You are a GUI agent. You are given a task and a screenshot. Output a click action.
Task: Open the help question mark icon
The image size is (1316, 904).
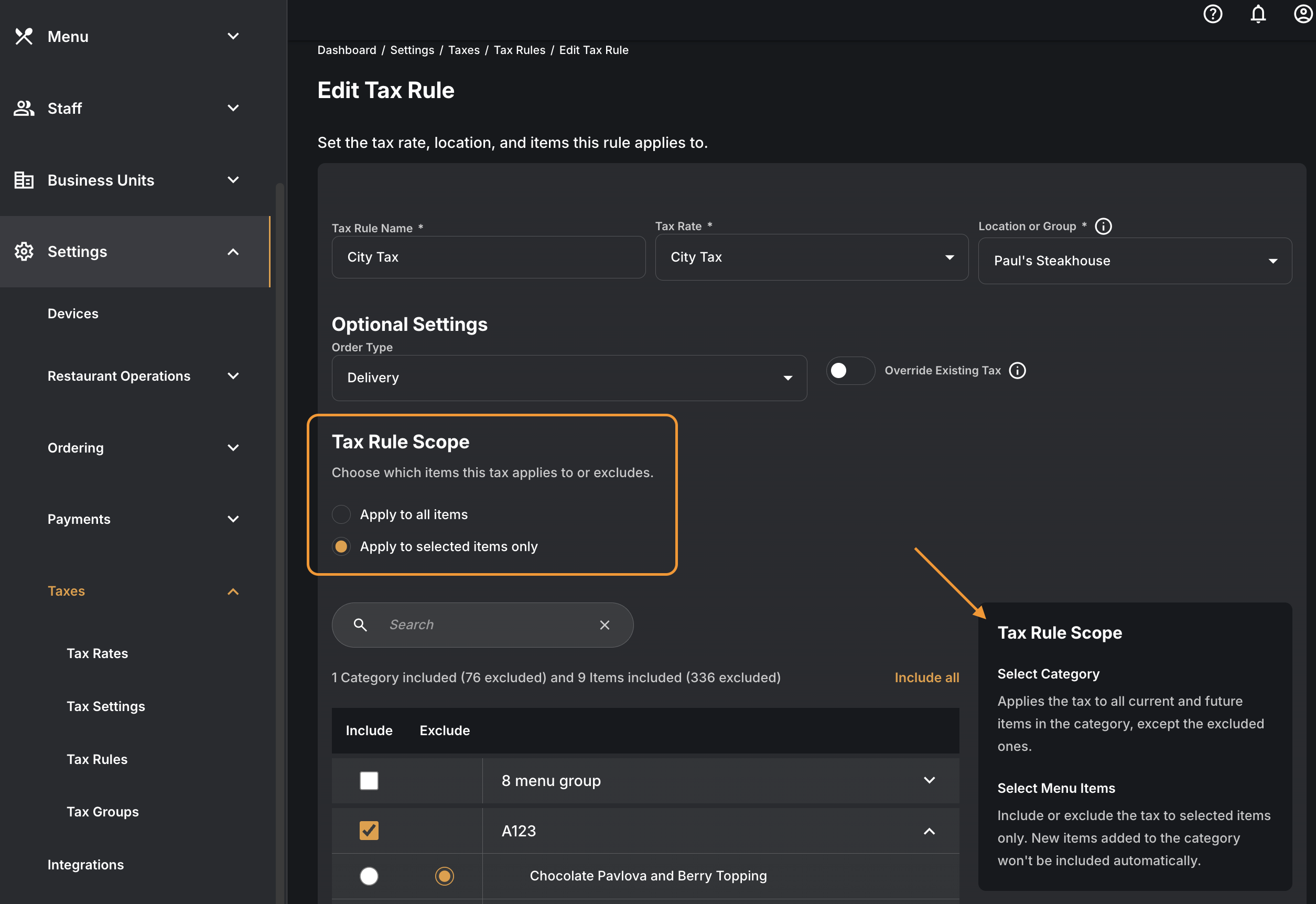1212,14
